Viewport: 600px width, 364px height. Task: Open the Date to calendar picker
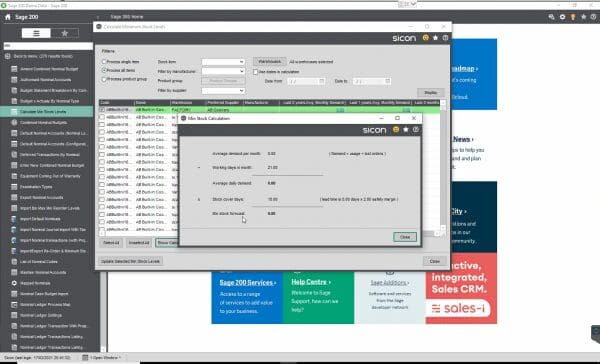pyautogui.click(x=387, y=81)
